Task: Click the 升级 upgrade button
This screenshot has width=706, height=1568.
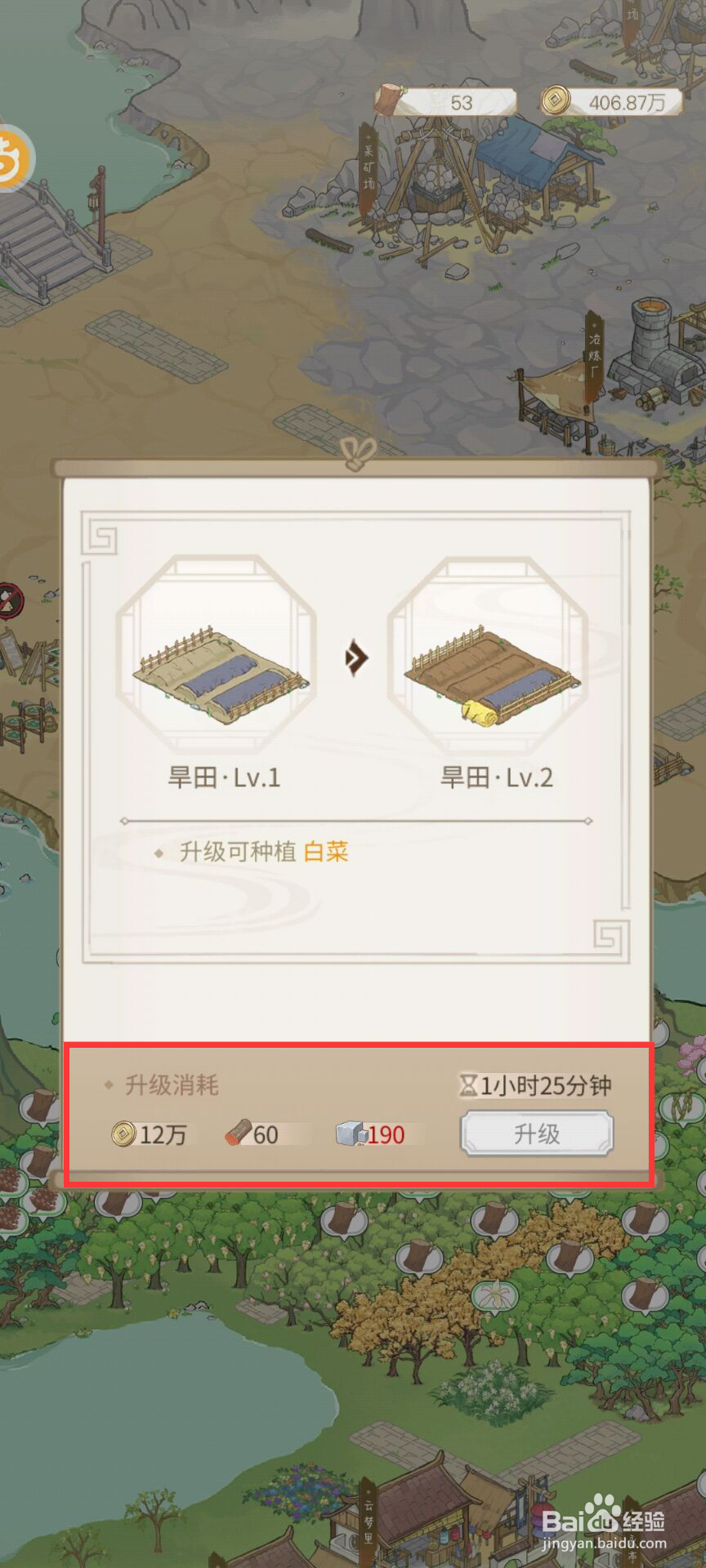Action: 536,1134
